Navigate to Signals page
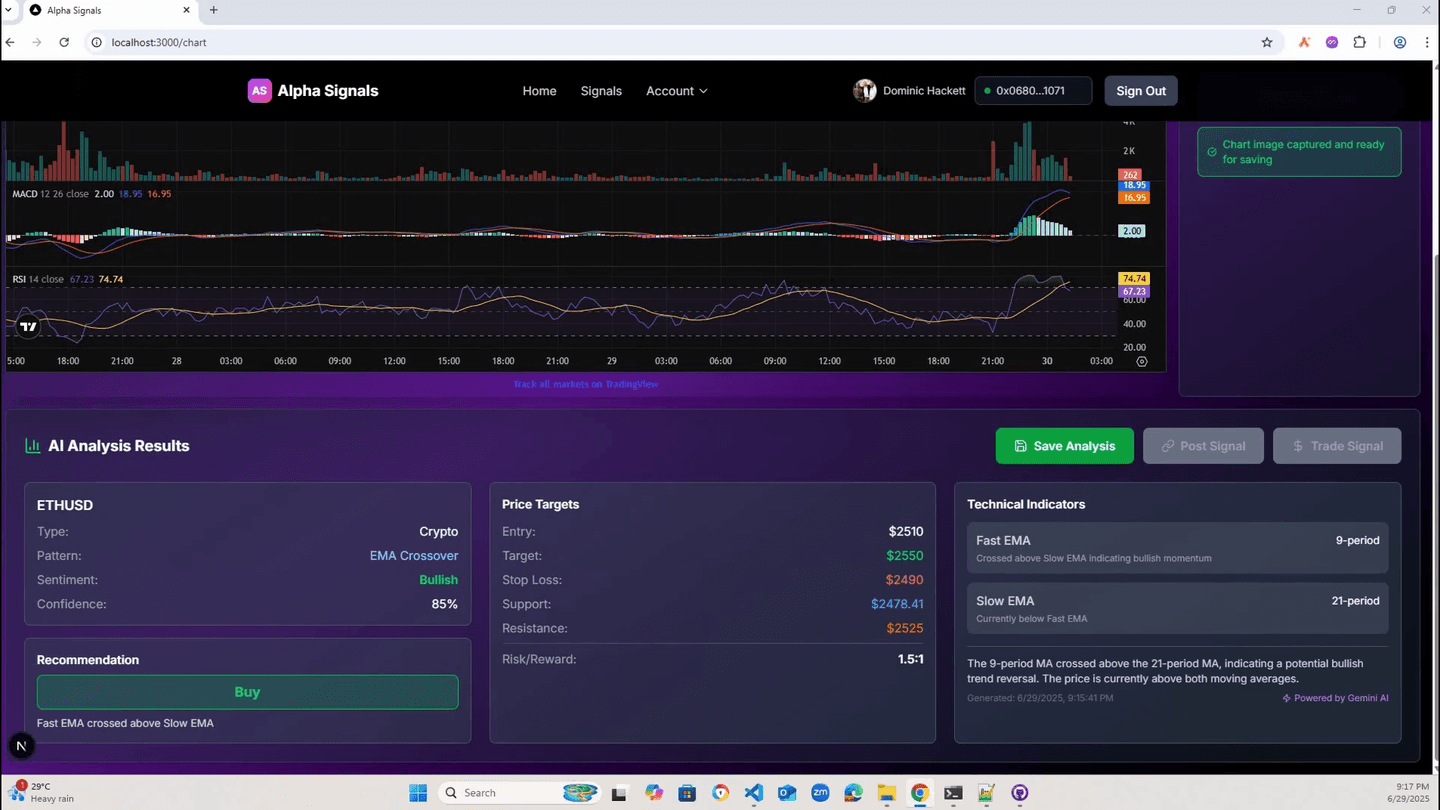Image resolution: width=1440 pixels, height=810 pixels. (x=601, y=91)
